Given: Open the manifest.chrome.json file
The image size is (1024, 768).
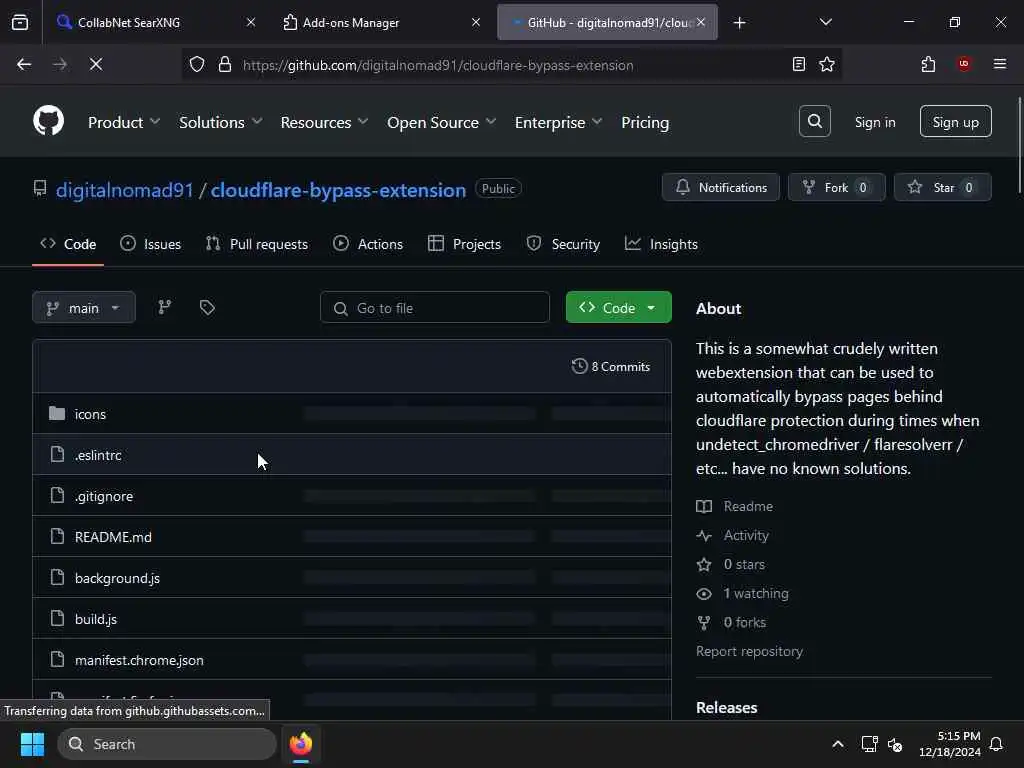Looking at the screenshot, I should click(139, 660).
